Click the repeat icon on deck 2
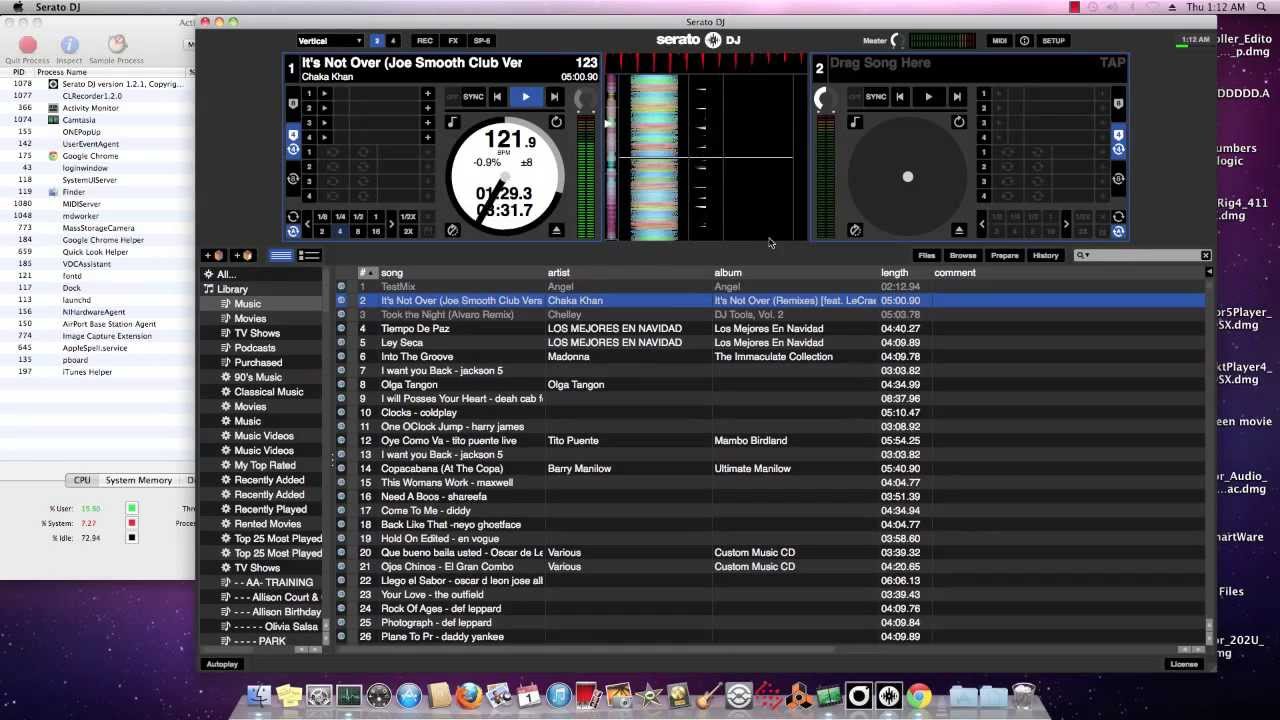Viewport: 1280px width, 720px height. [x=959, y=122]
